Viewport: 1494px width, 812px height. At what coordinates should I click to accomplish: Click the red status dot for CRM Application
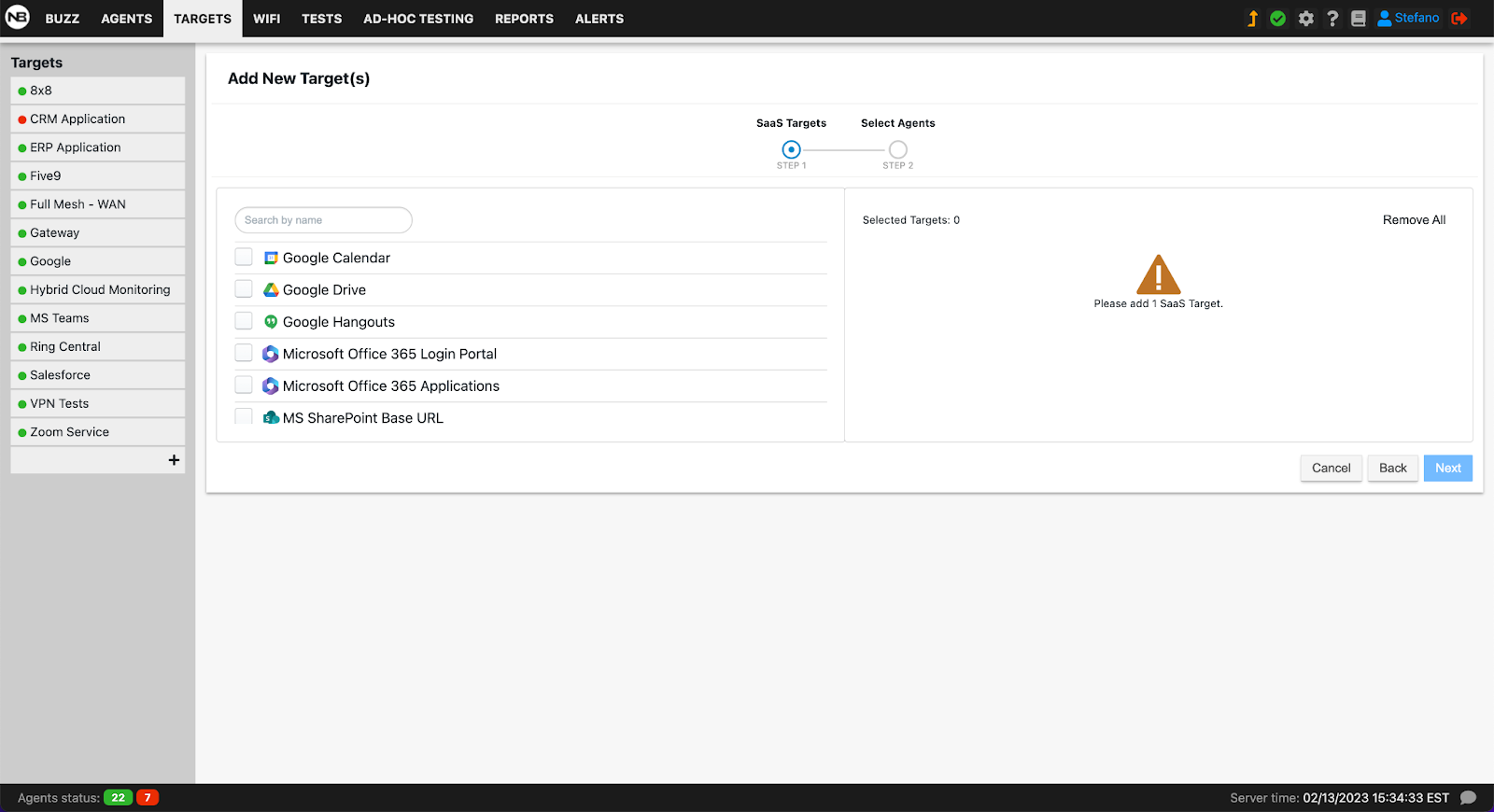[22, 119]
